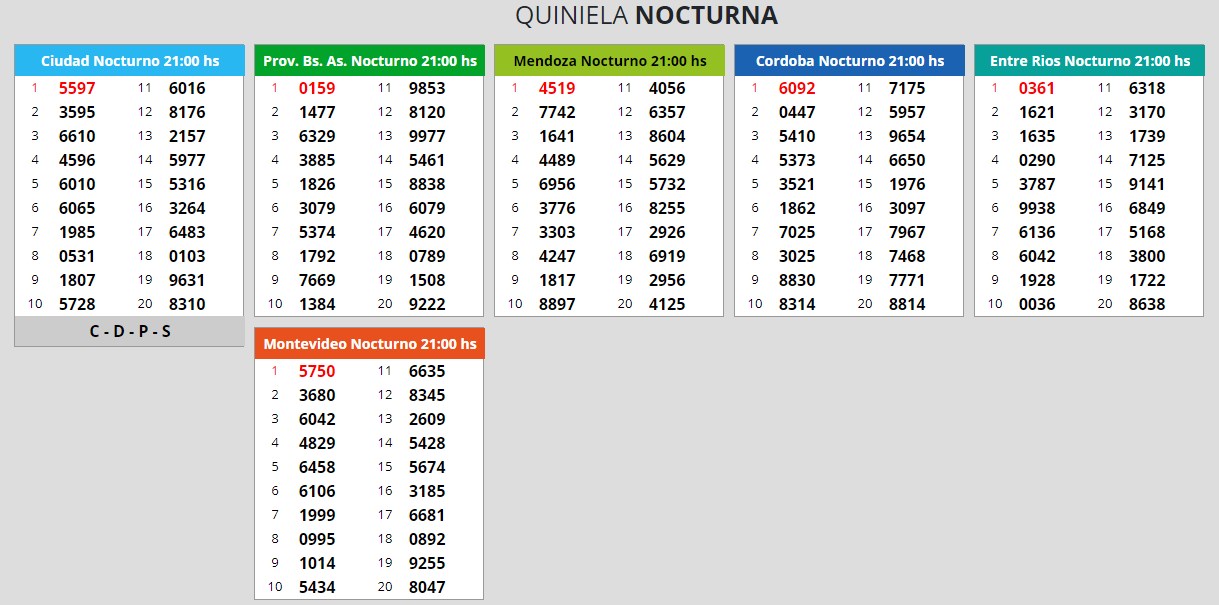Select Cordoba's red first number 6092

pyautogui.click(x=797, y=88)
